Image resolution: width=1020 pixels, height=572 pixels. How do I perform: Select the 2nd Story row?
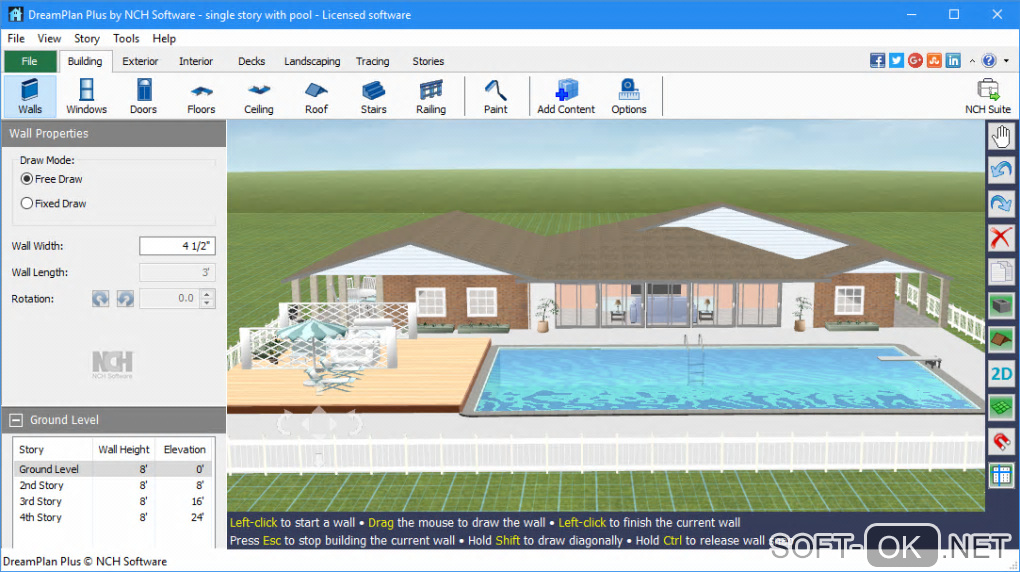tap(113, 485)
